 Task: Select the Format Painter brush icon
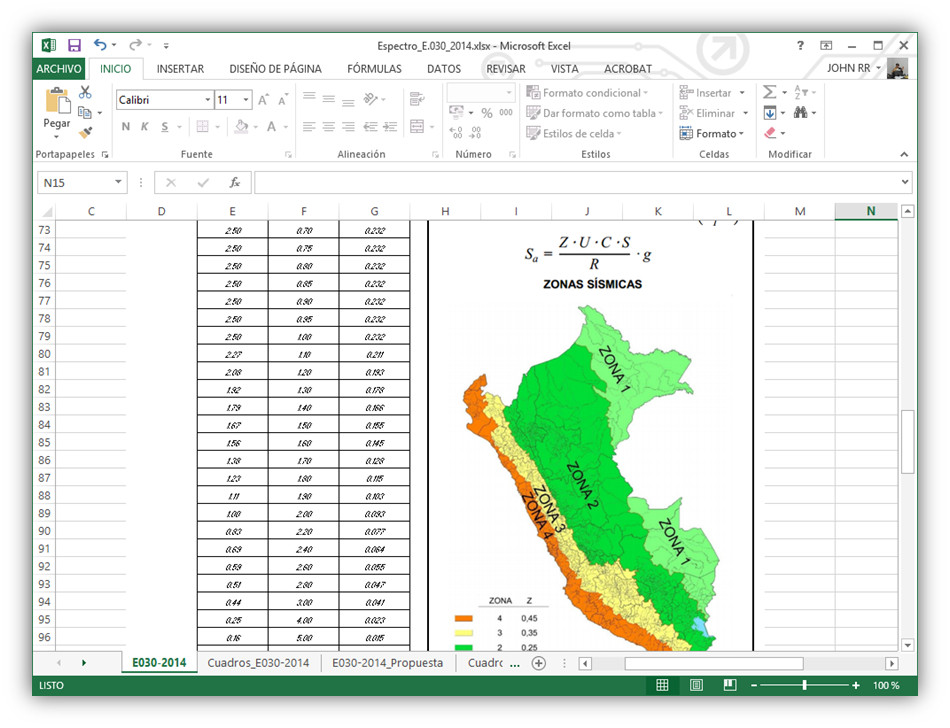click(85, 133)
